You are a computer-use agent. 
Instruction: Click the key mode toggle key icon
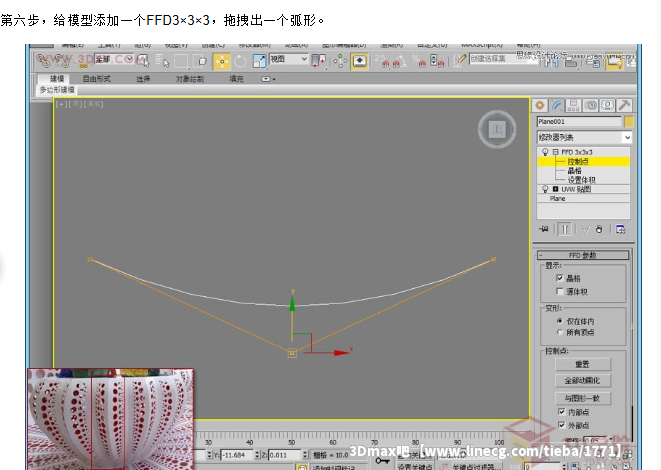click(x=382, y=461)
